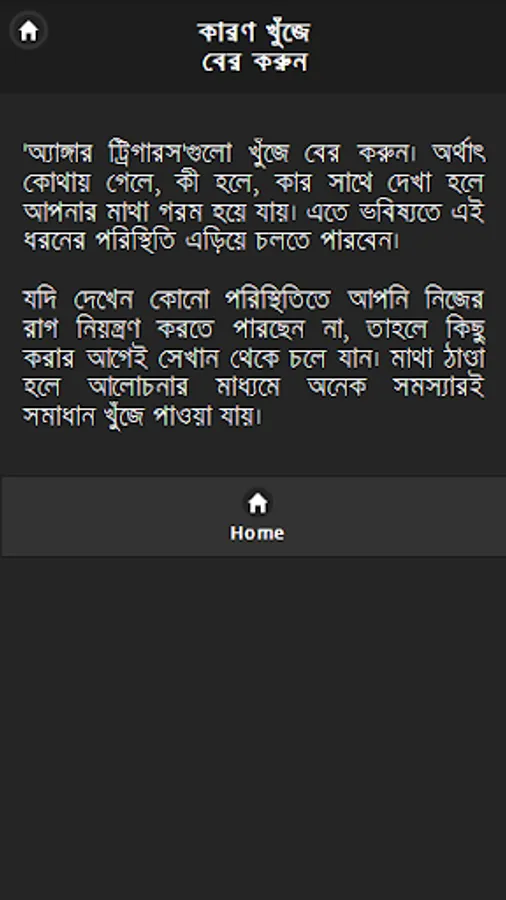Tap the home icon in the header
This screenshot has height=900, width=506.
coord(28,30)
